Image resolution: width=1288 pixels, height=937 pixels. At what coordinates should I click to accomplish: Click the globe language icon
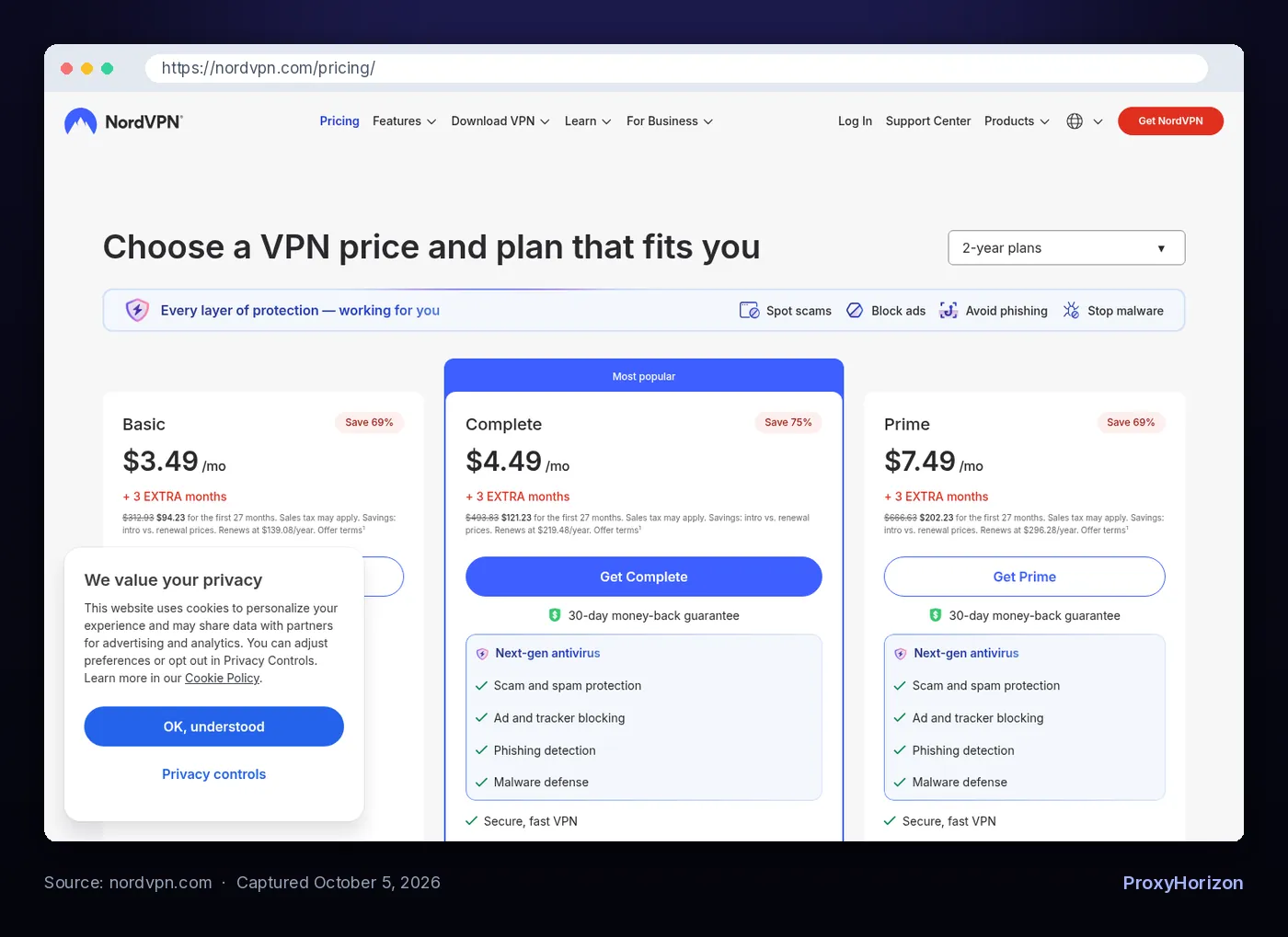[1075, 121]
